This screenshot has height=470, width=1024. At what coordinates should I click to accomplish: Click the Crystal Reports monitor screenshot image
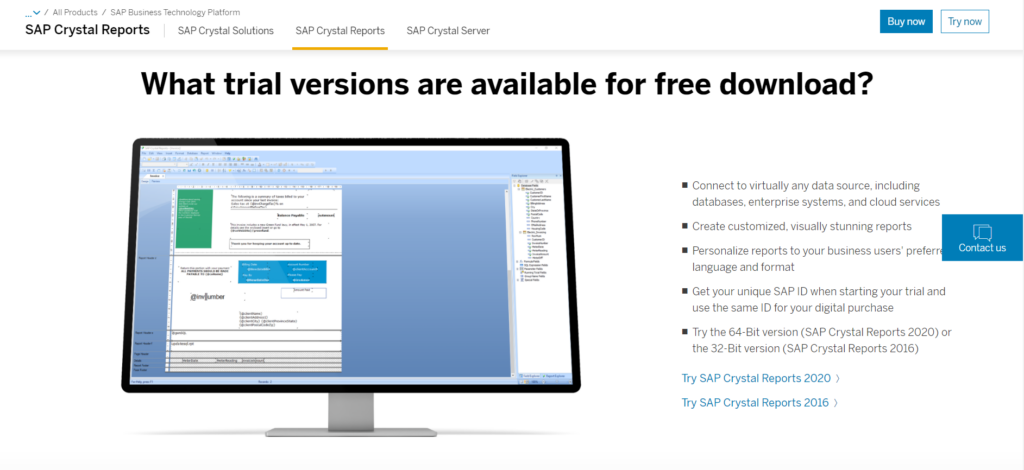coord(351,286)
